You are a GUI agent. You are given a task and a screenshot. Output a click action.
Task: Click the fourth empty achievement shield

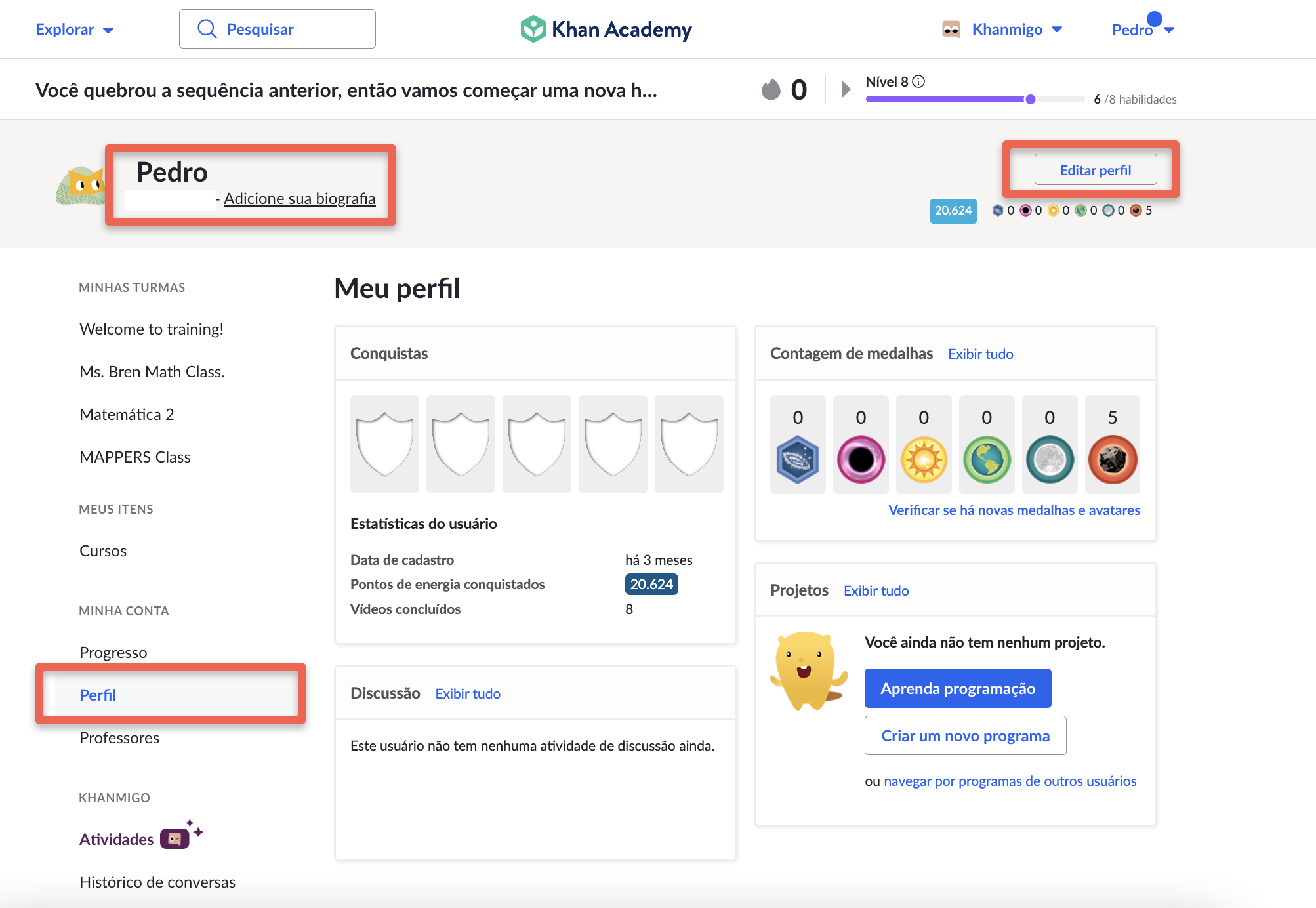click(x=613, y=444)
